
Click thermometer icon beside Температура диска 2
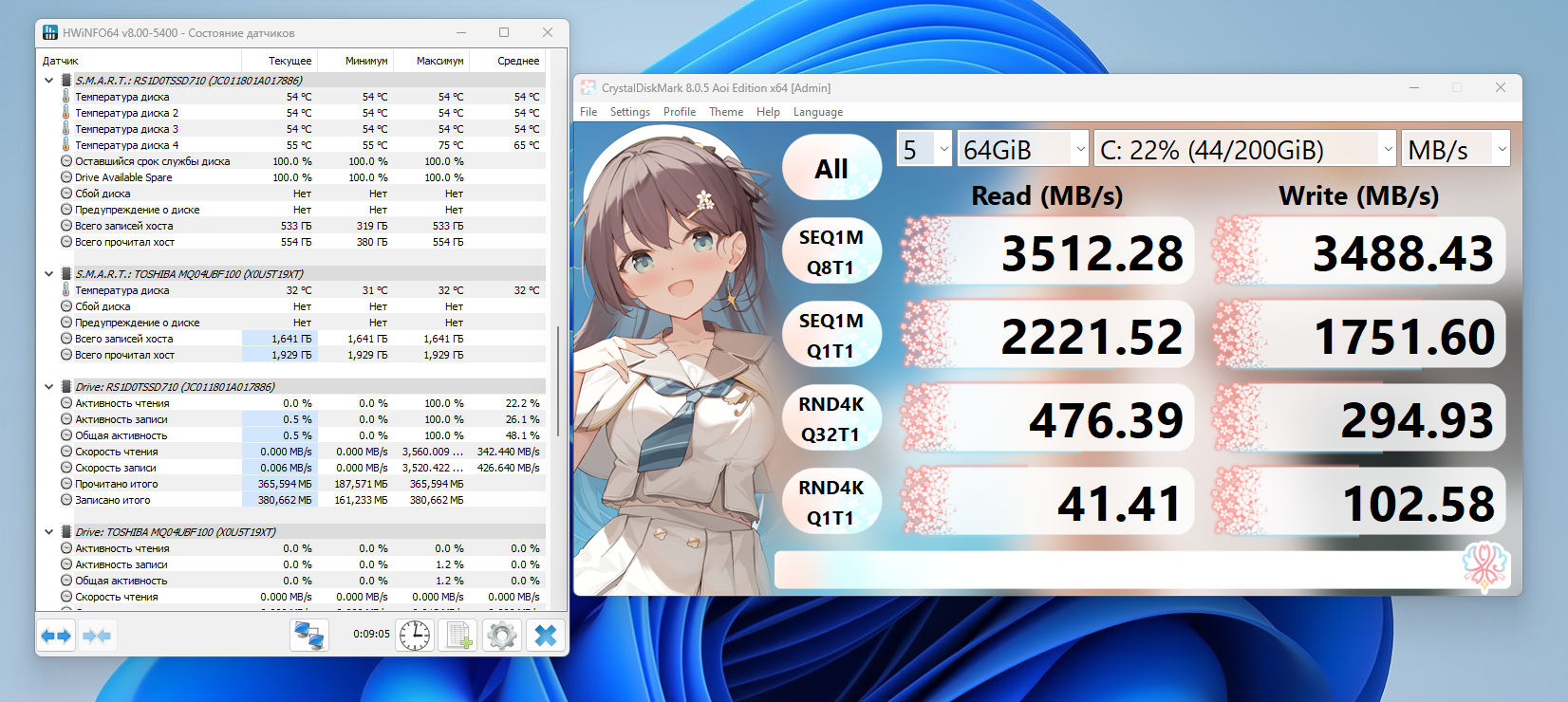[x=66, y=113]
